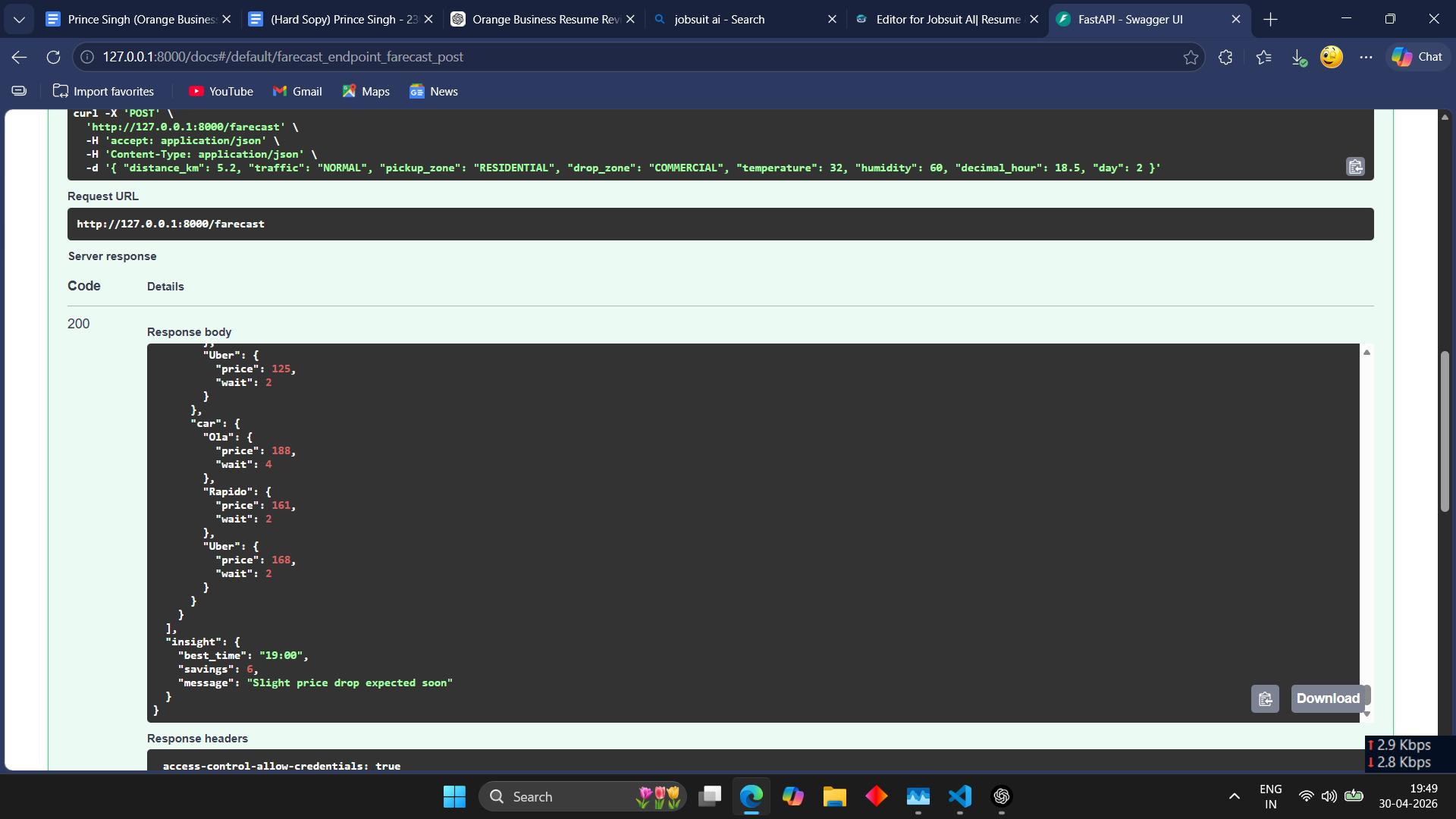This screenshot has width=1456, height=819.
Task: Open the volume control in tray
Action: [1329, 796]
